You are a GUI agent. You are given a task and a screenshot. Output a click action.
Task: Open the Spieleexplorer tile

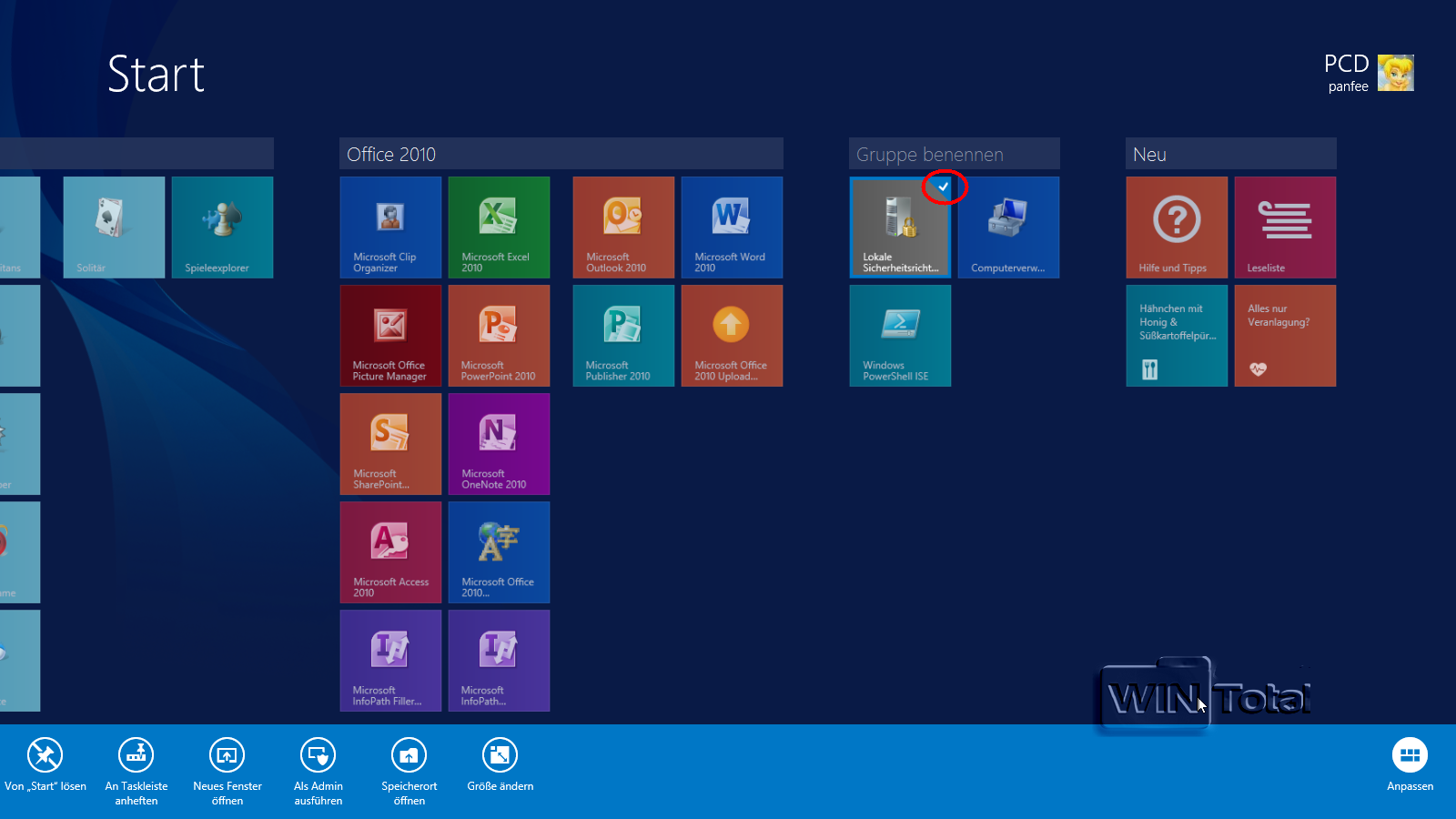tap(222, 227)
